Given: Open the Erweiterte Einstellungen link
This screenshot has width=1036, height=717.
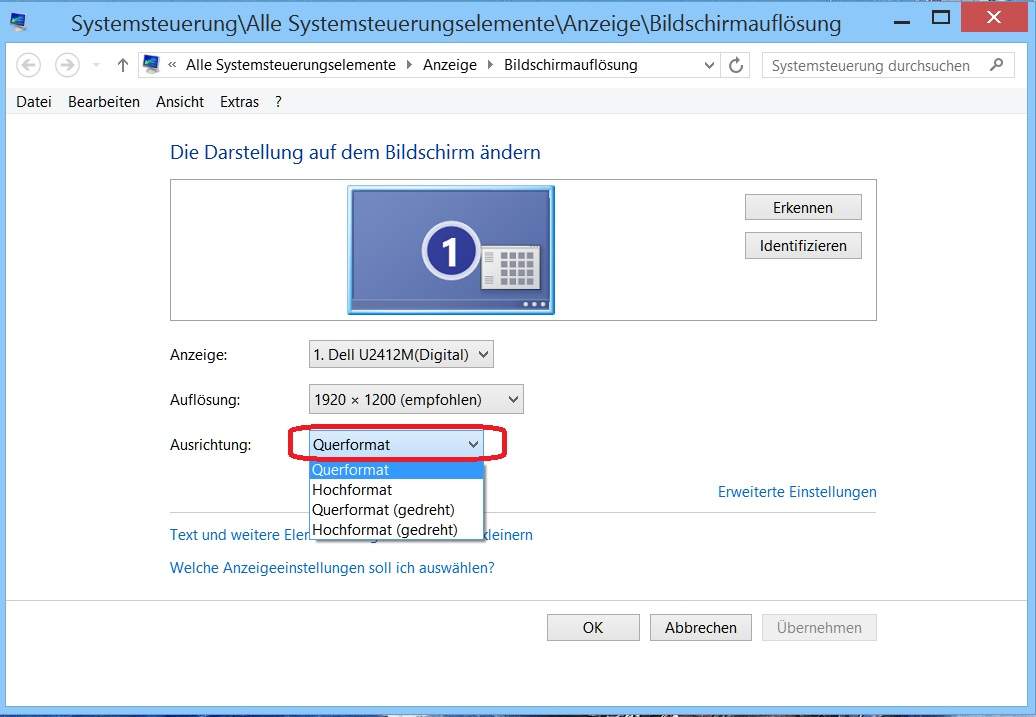Looking at the screenshot, I should 796,491.
